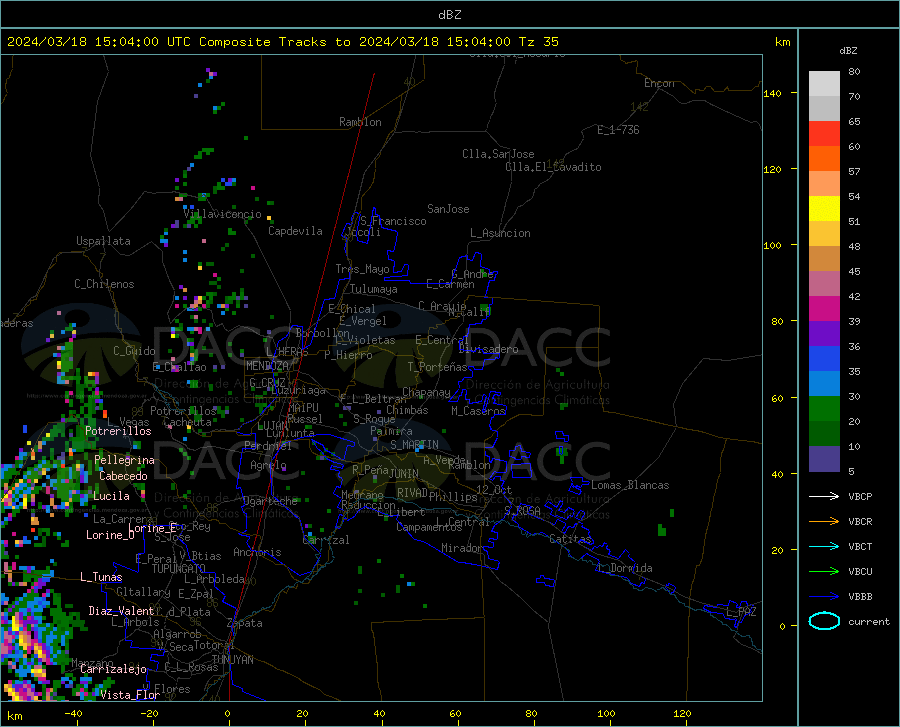900x727 pixels.
Task: Click the 'Encon' map label
Action: (x=659, y=83)
